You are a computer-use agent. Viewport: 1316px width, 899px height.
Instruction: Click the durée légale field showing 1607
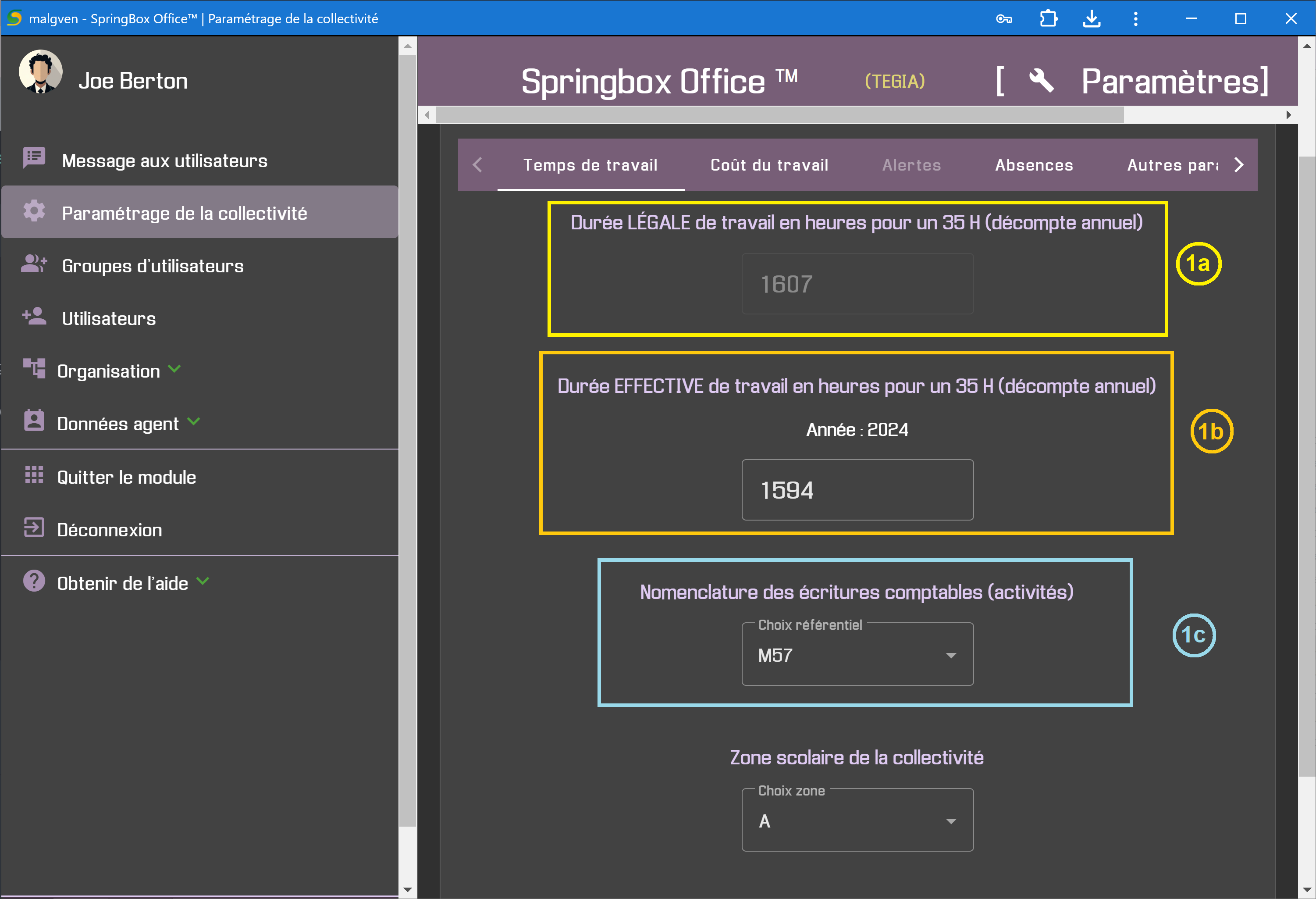click(857, 284)
